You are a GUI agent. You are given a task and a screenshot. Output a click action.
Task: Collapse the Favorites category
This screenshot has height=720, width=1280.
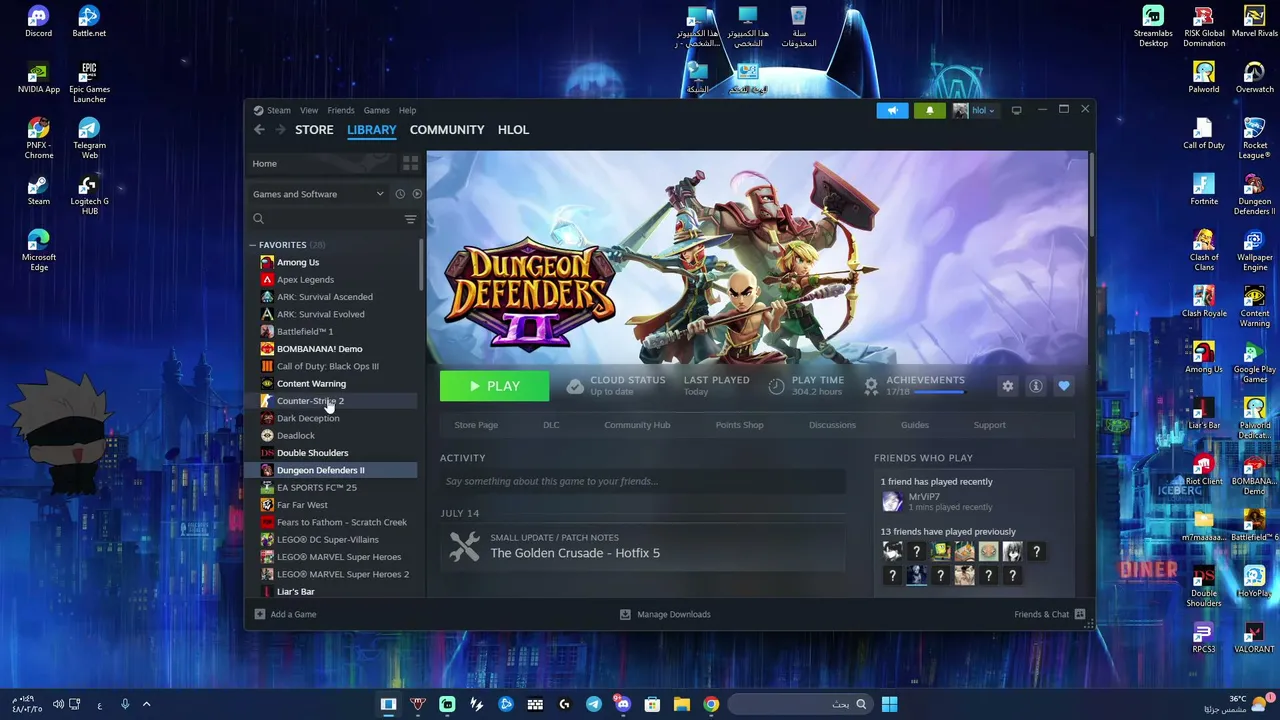[253, 245]
